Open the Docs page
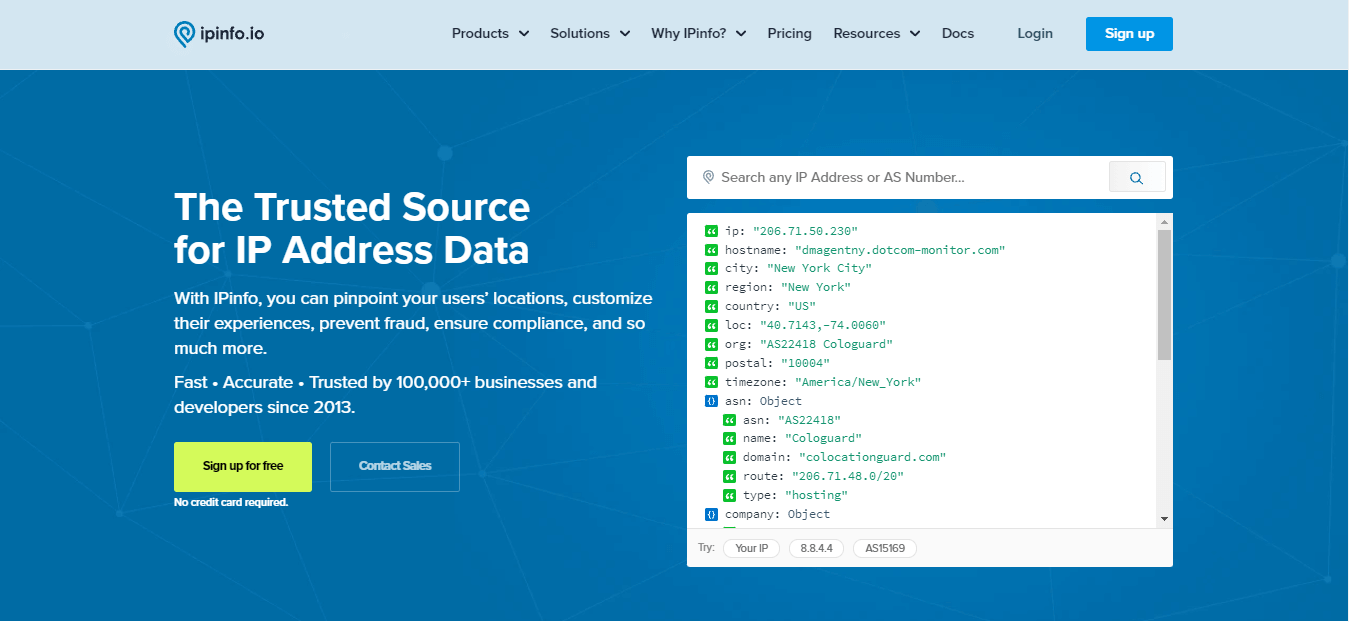1349x622 pixels. (958, 34)
